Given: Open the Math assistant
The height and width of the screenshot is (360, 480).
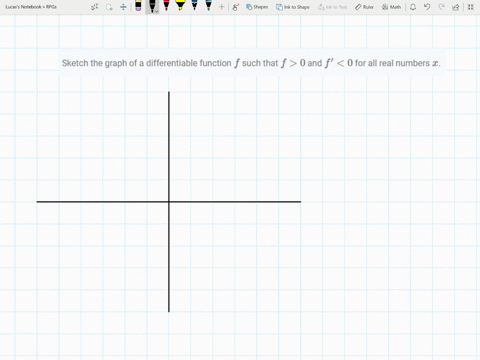Looking at the screenshot, I should click(x=391, y=7).
